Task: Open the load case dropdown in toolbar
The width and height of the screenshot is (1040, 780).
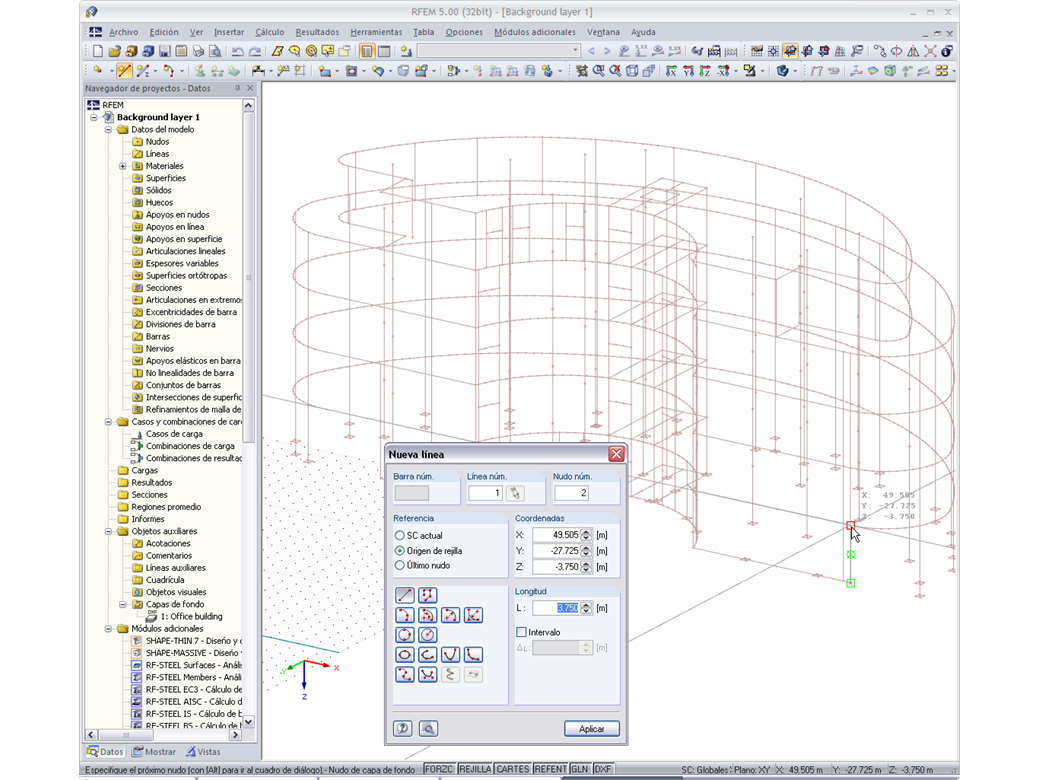Action: click(x=574, y=51)
